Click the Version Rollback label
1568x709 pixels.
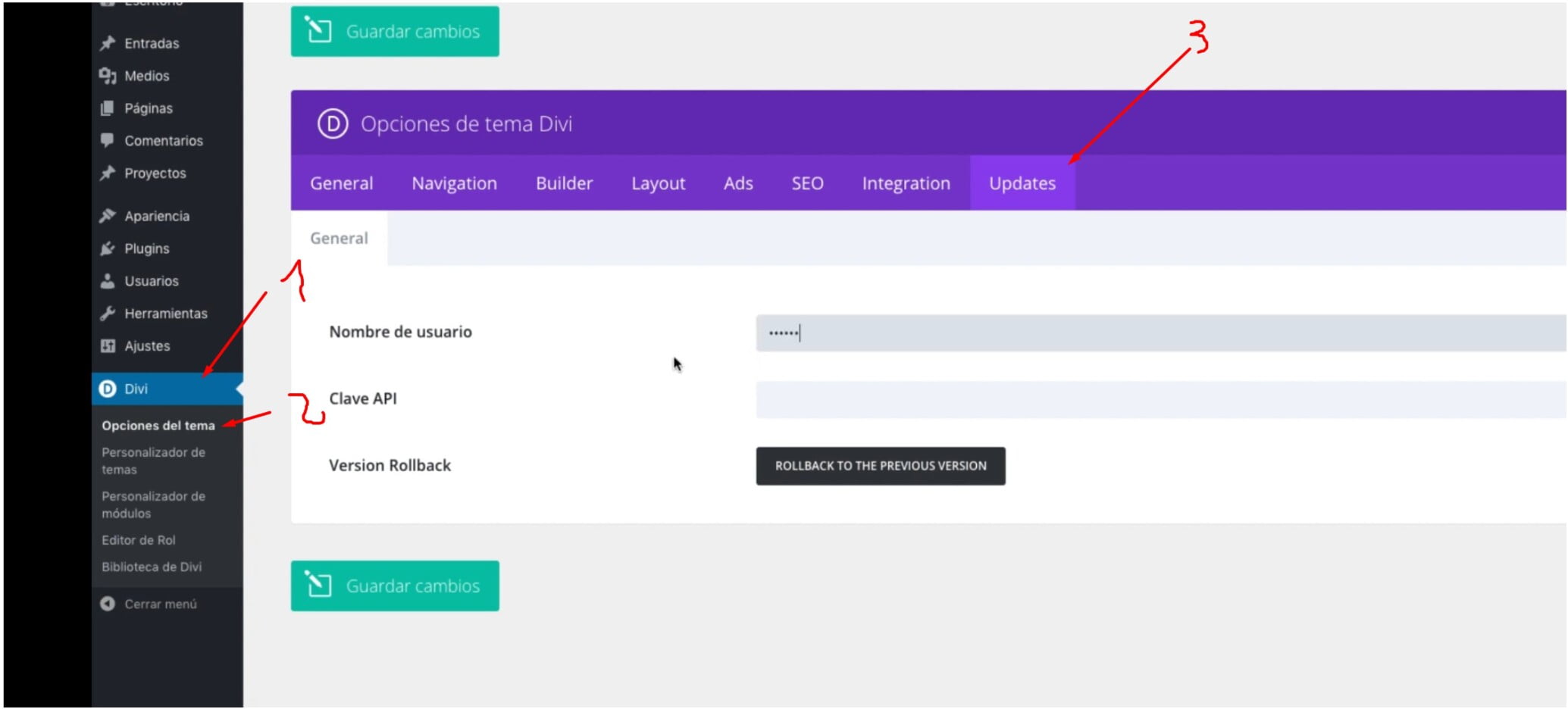click(390, 465)
